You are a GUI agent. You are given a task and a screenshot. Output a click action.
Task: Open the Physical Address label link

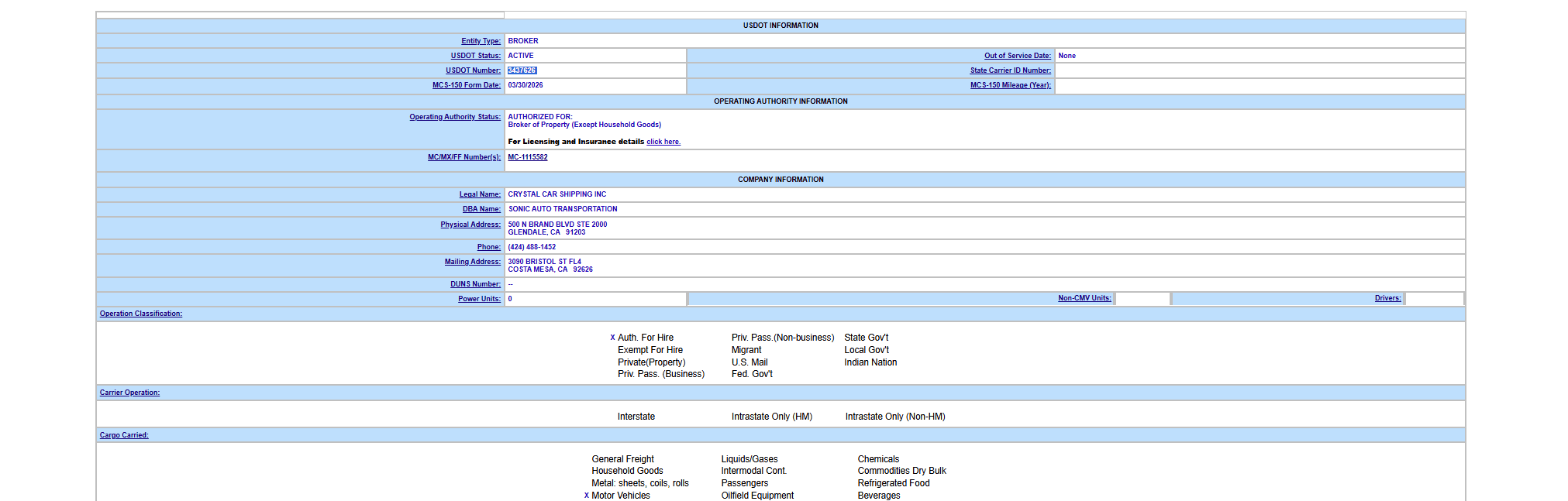[470, 225]
